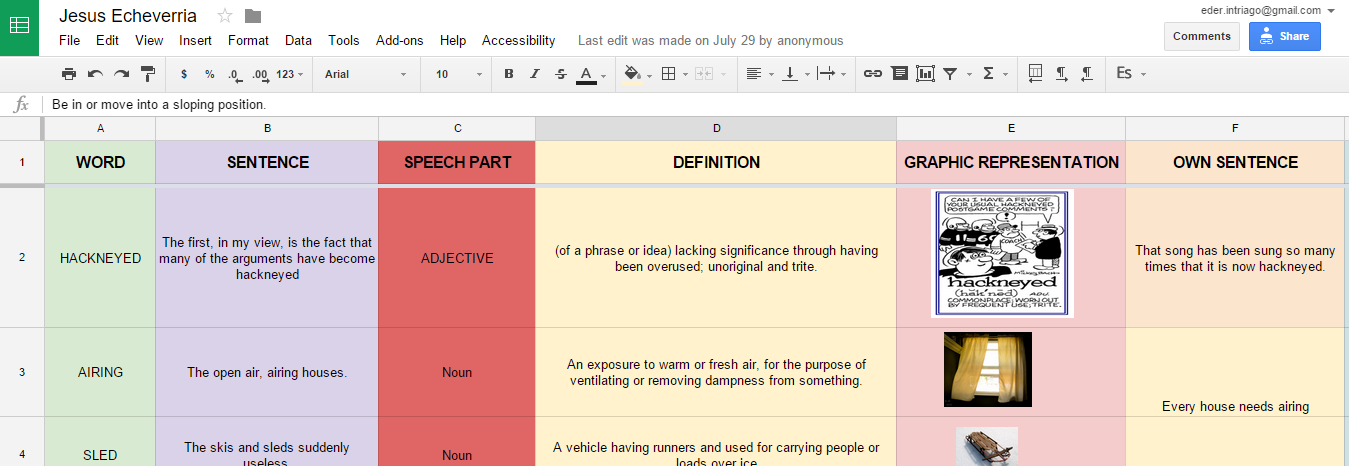1349x466 pixels.
Task: Open the Format menu
Action: coord(248,41)
